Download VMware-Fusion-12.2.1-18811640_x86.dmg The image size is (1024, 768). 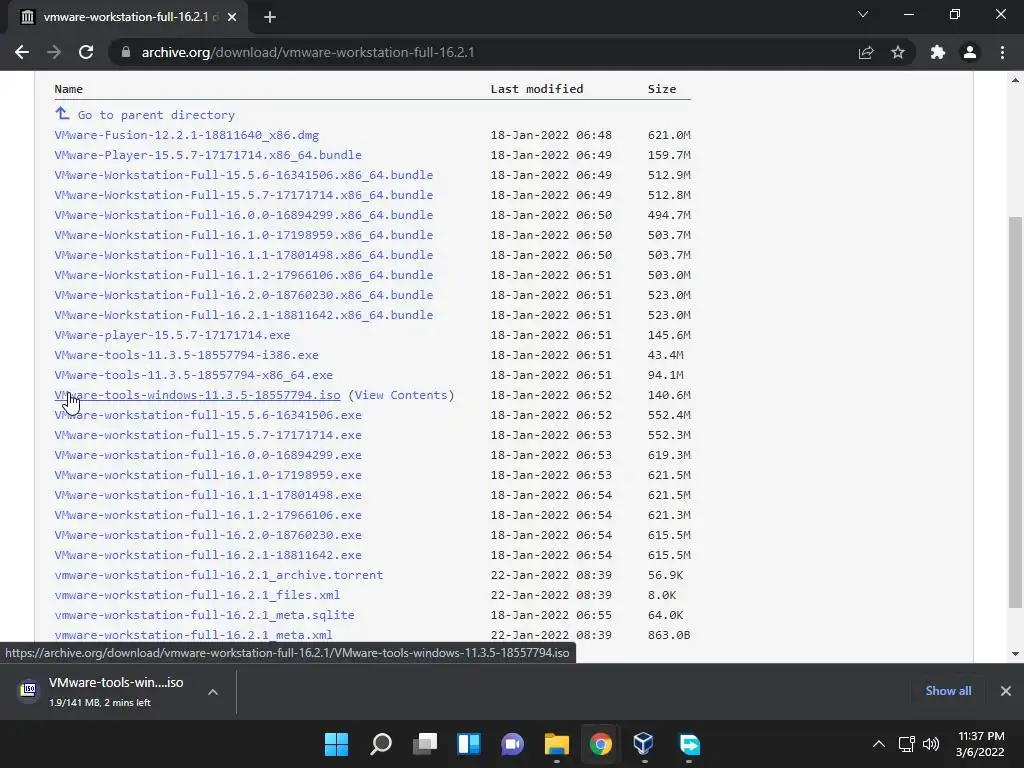coord(187,135)
